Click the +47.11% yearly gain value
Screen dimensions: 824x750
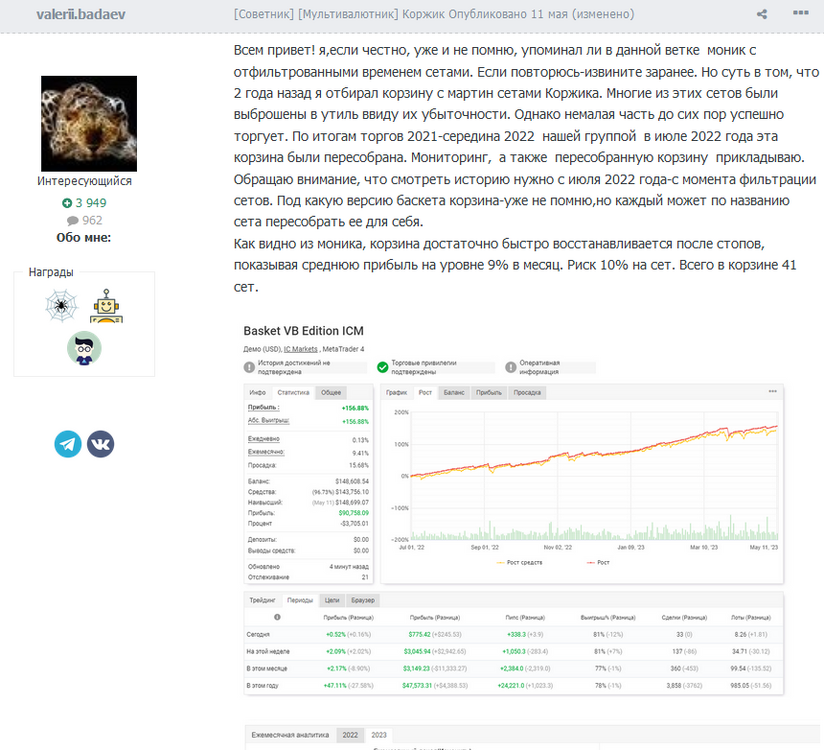pyautogui.click(x=335, y=685)
